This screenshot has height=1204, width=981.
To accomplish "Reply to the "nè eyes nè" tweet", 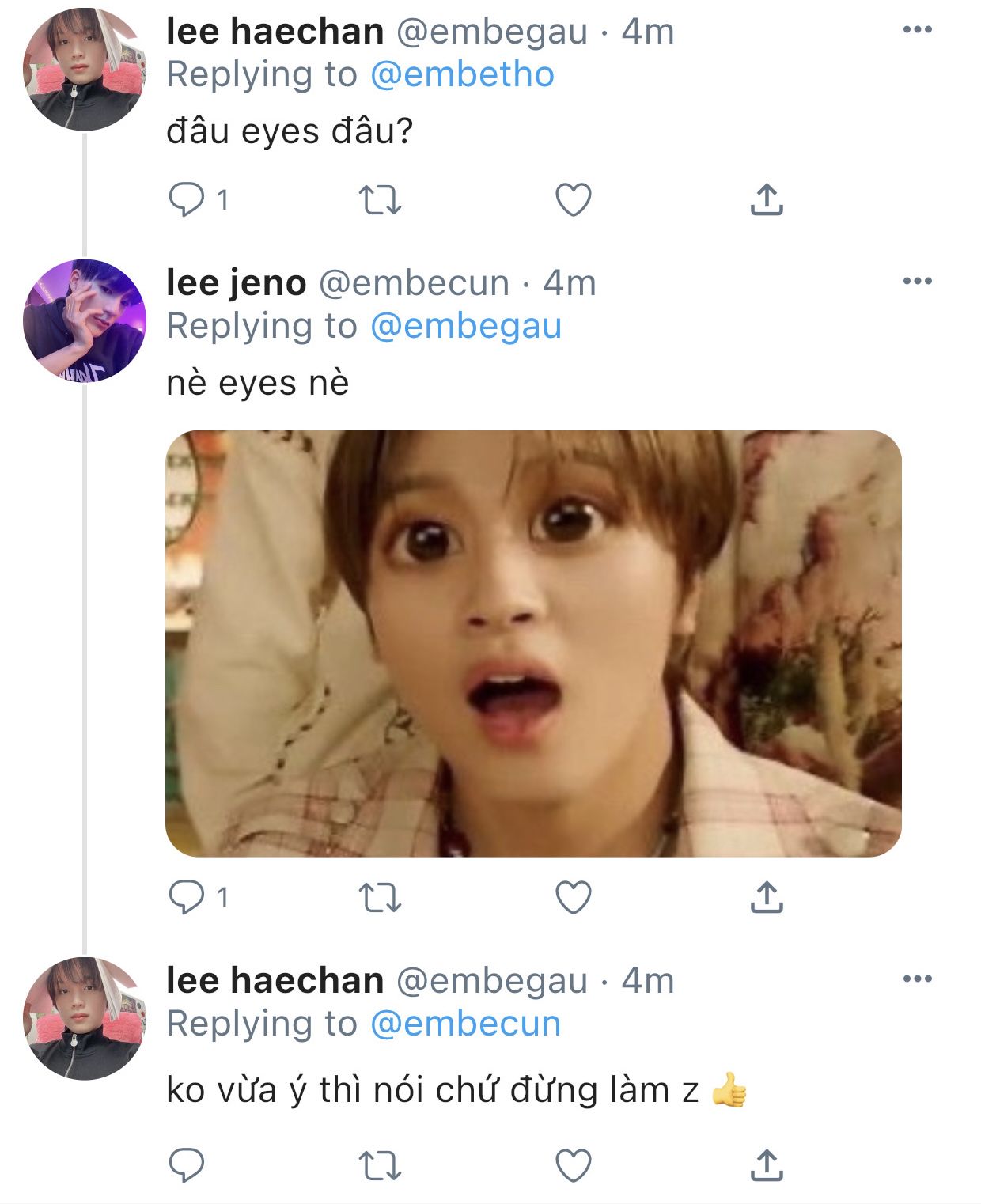I will coord(187,897).
